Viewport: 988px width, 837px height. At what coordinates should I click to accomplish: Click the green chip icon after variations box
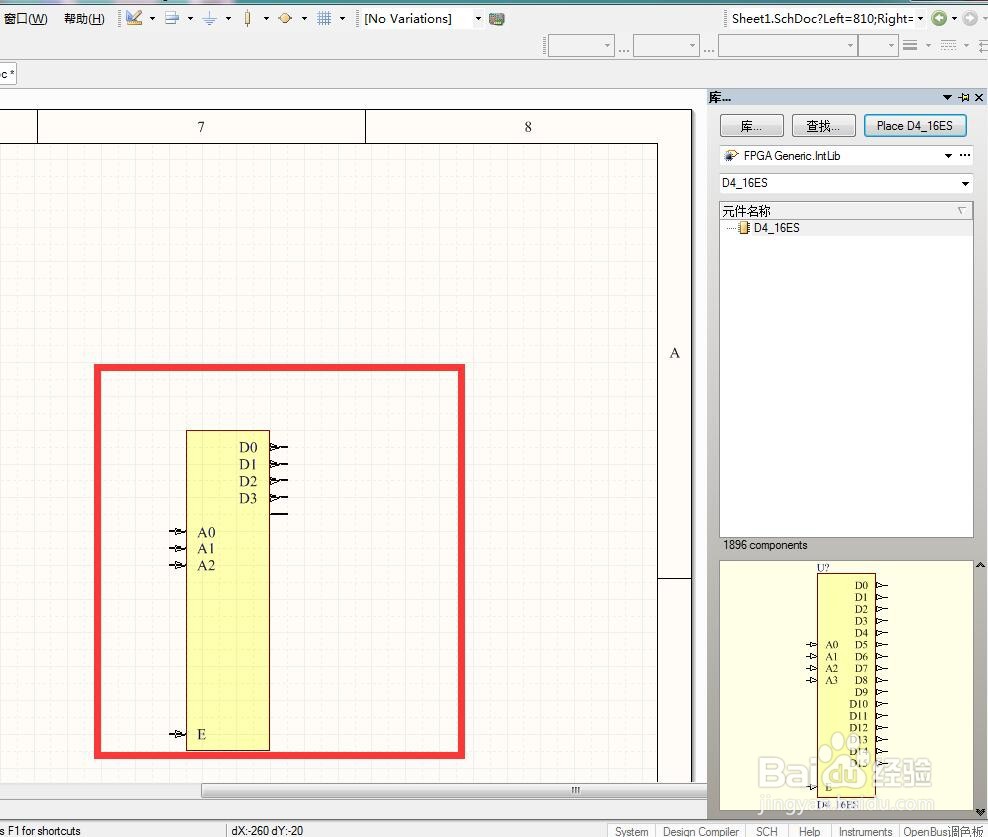pyautogui.click(x=497, y=19)
